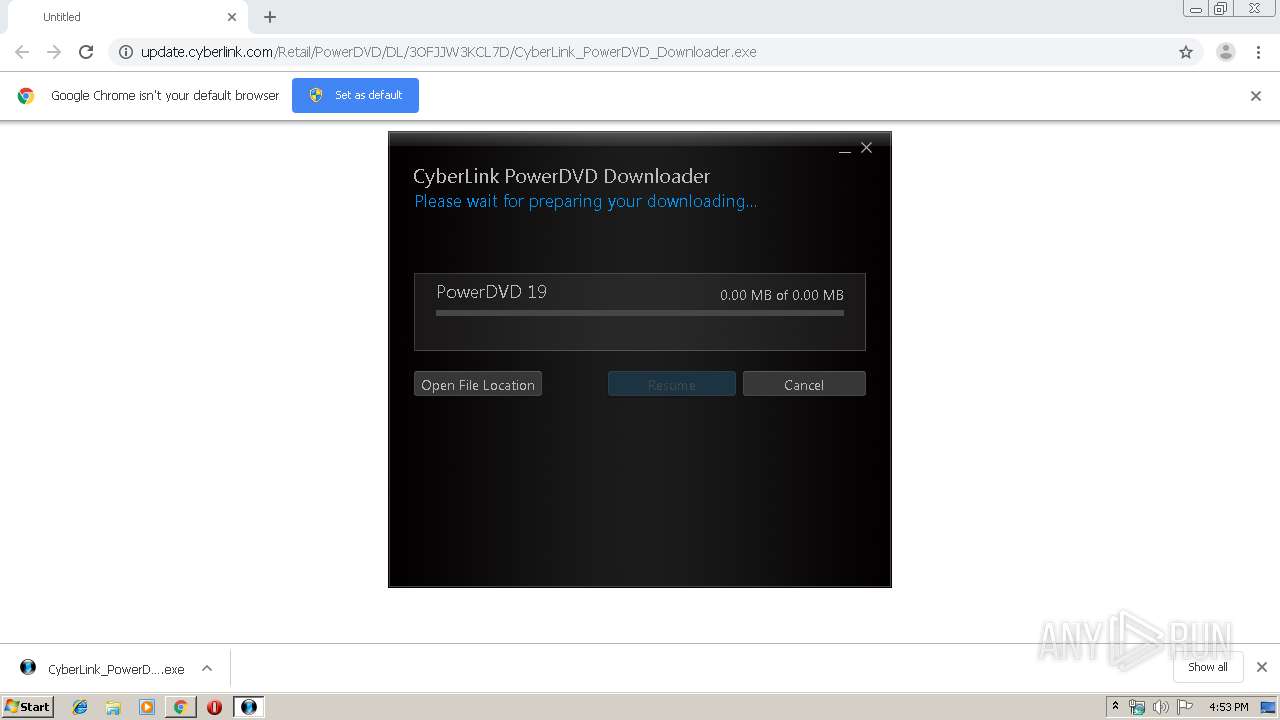
Task: Click the 0.00 MB of 0.00 MB text
Action: (x=782, y=295)
